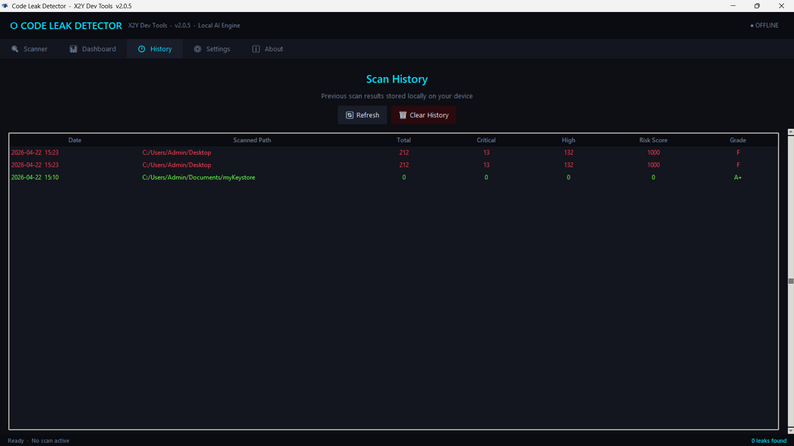Image resolution: width=794 pixels, height=446 pixels.
Task: Click the Dashboard chart icon
Action: point(73,49)
